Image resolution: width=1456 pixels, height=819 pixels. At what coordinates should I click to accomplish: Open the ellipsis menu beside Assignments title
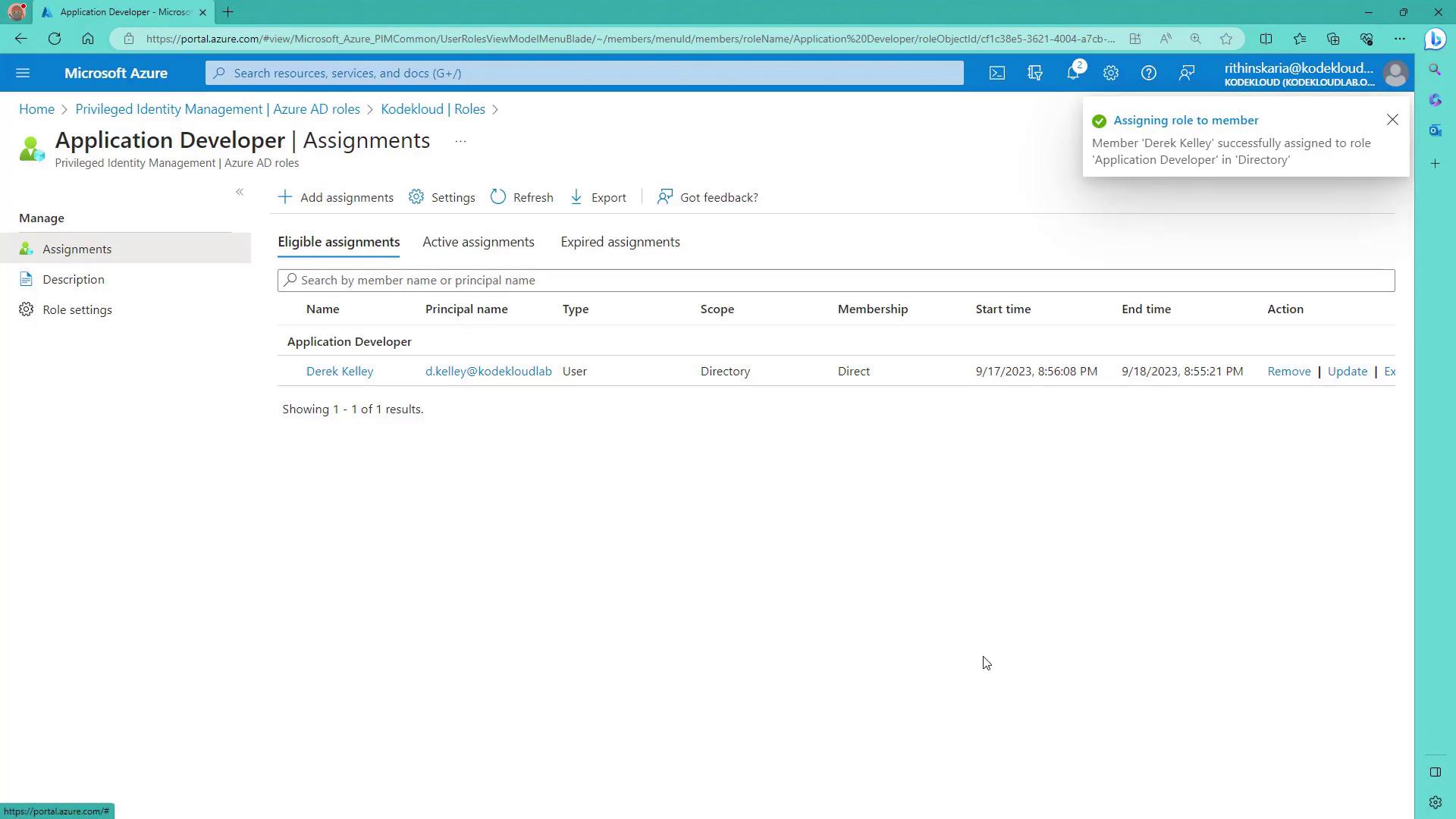[x=460, y=141]
